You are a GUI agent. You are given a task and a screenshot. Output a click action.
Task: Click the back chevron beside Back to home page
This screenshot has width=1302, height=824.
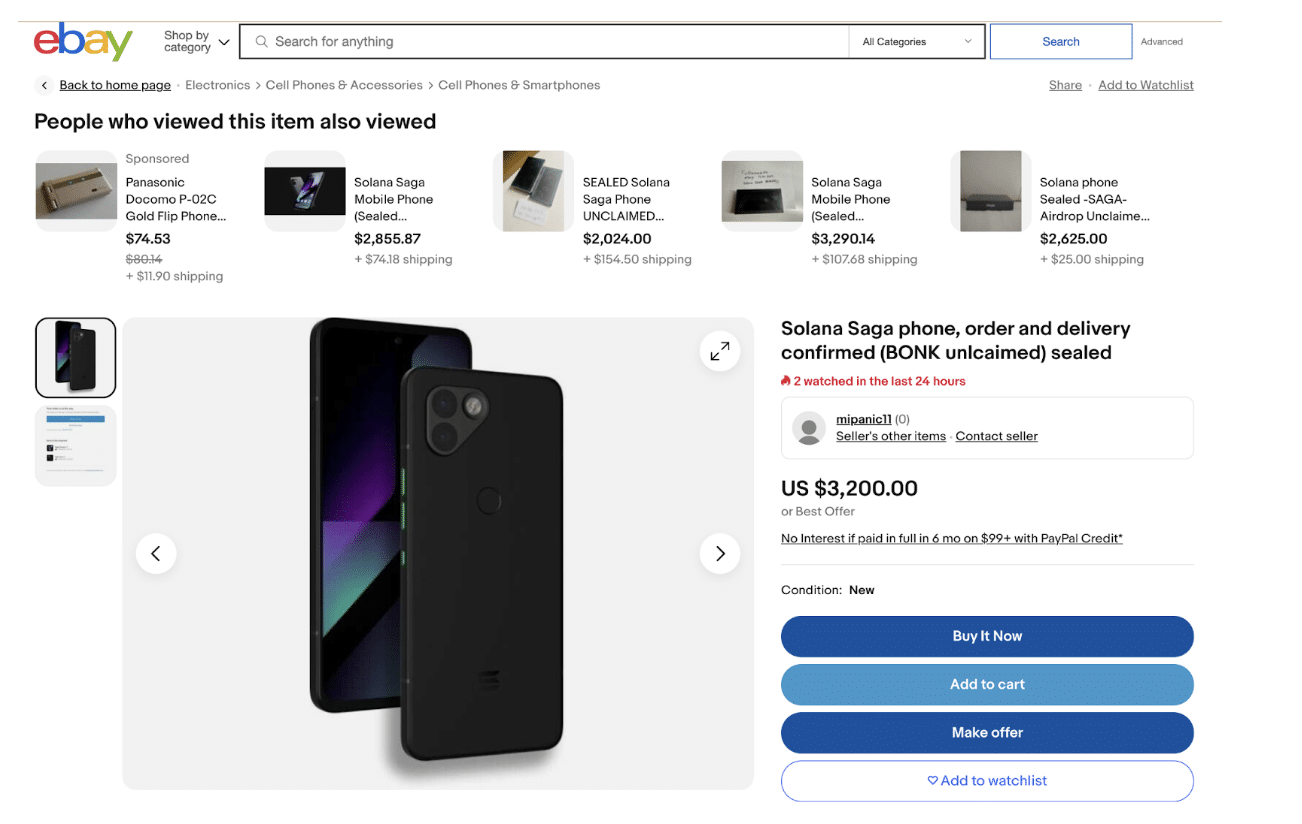coord(44,85)
